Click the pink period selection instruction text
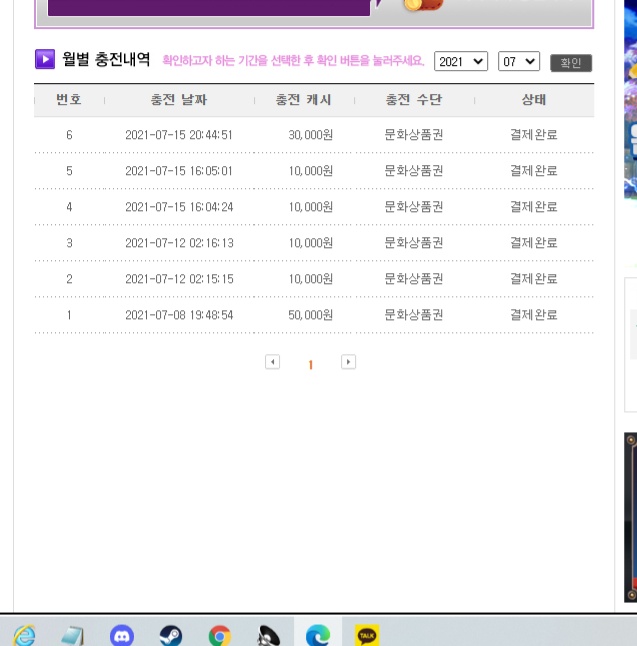637x646 pixels. [x=293, y=61]
